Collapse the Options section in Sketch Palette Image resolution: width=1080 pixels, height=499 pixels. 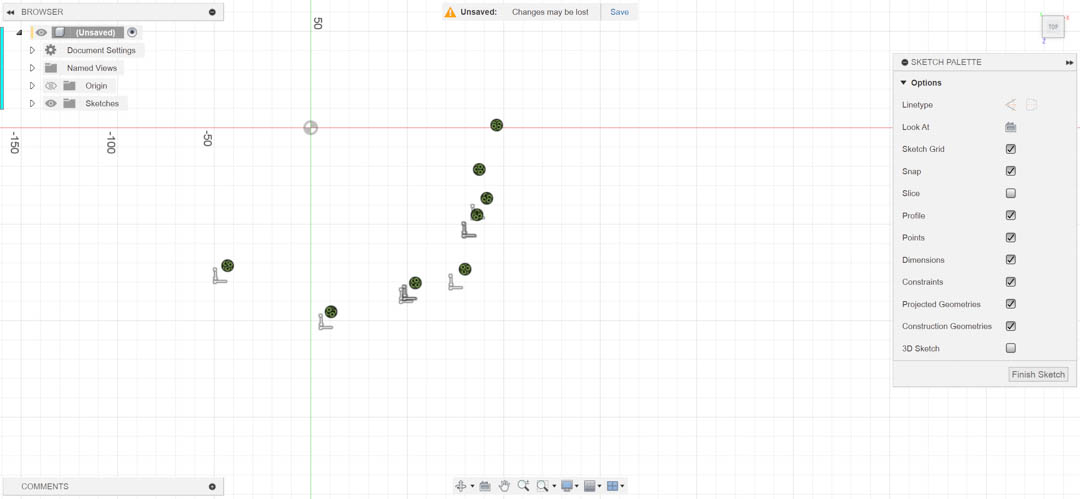(x=904, y=83)
